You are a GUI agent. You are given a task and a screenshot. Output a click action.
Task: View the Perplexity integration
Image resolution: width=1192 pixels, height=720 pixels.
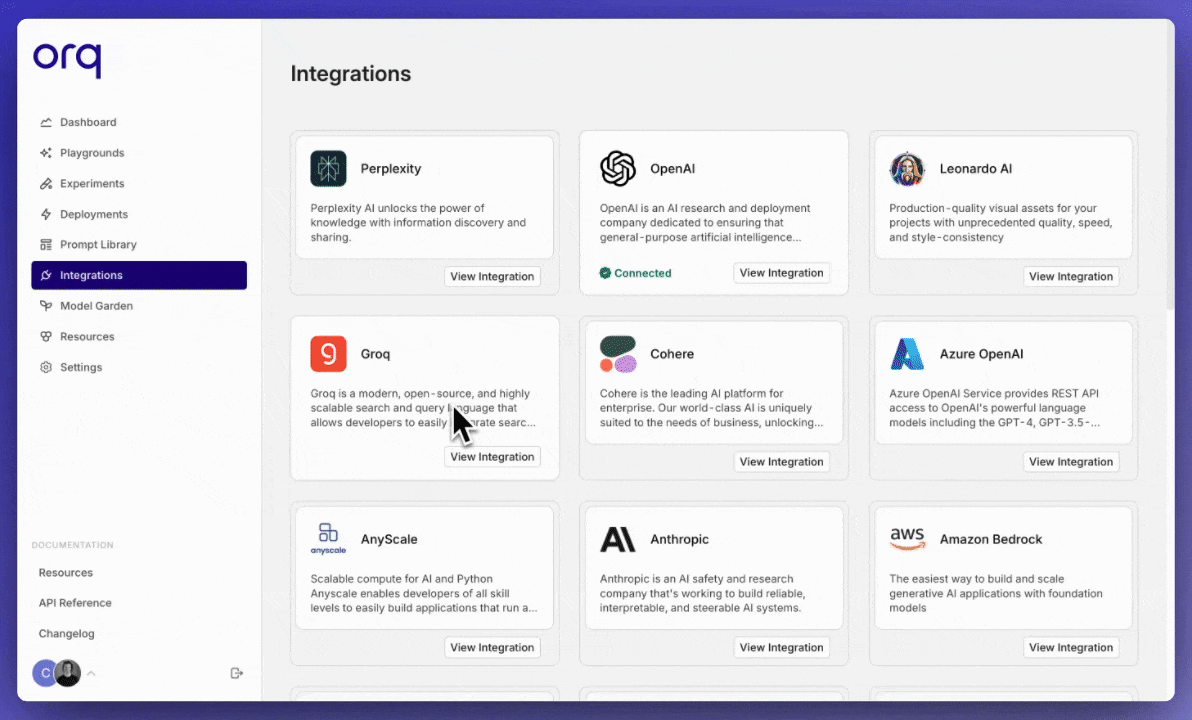pos(492,277)
